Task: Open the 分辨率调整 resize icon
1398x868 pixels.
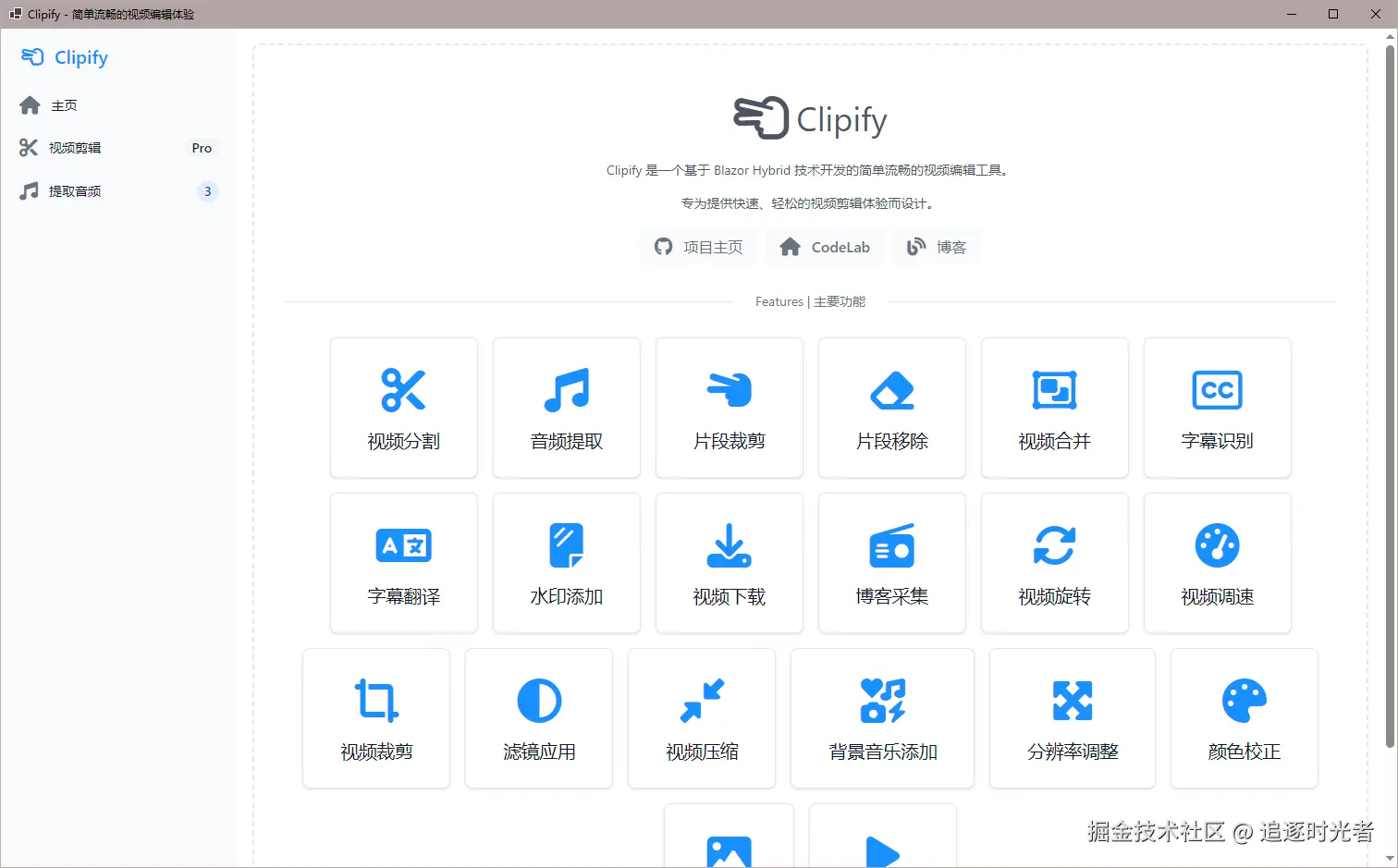Action: tap(1073, 701)
